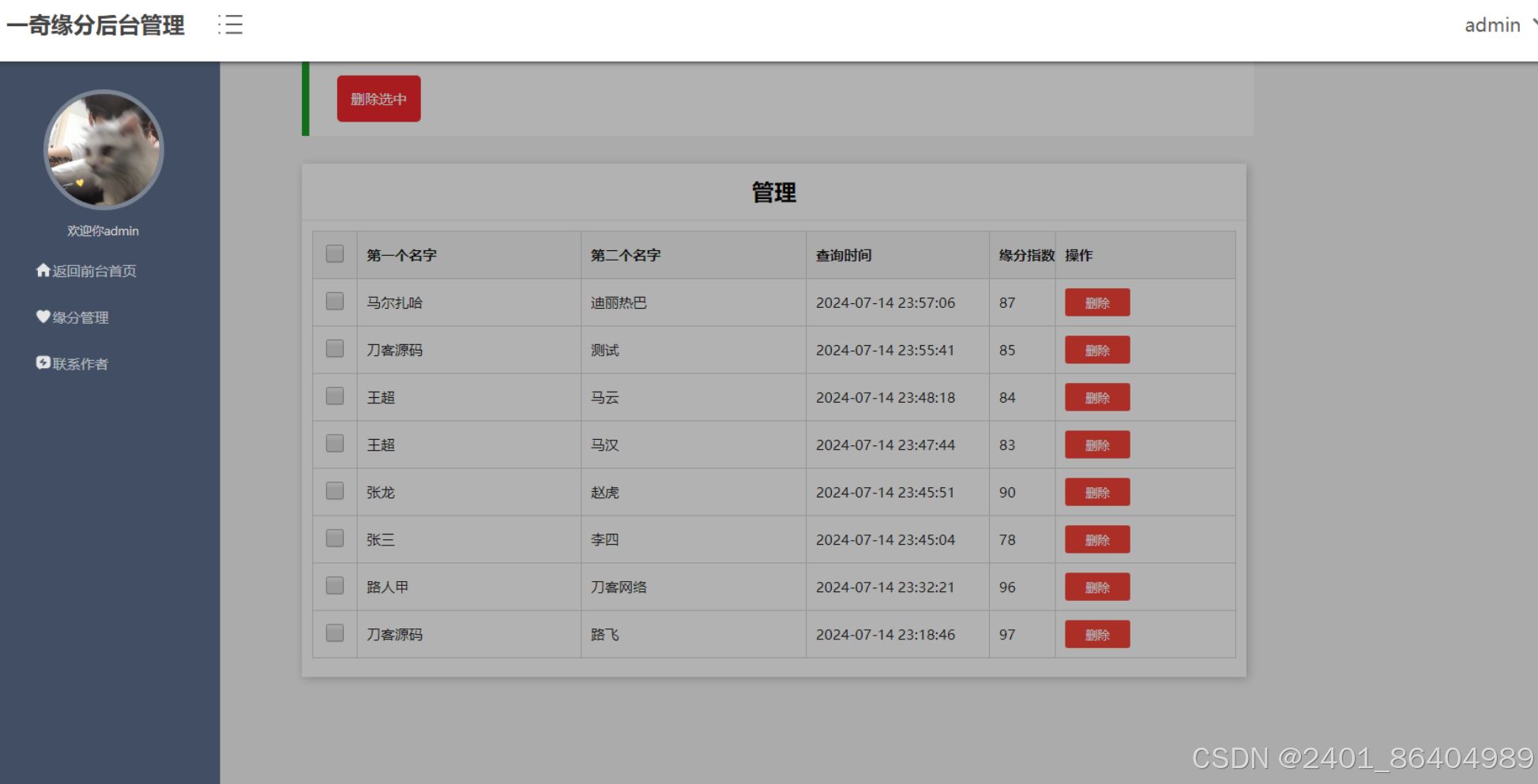Toggle the select-all checkbox in the table header
The height and width of the screenshot is (784, 1538).
coord(333,253)
